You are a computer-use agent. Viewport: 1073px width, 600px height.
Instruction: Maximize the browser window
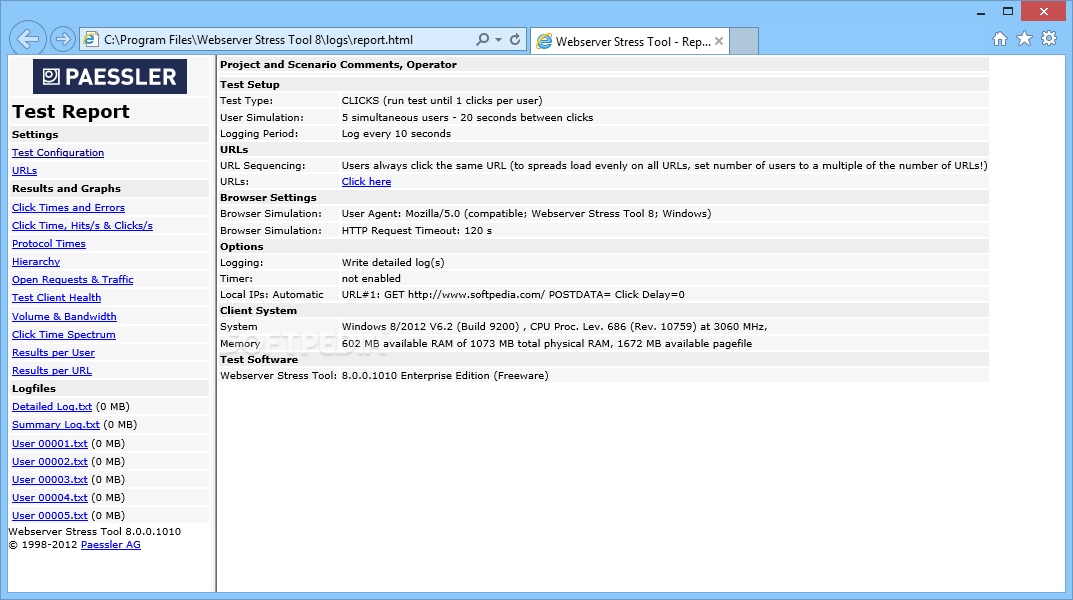click(1008, 11)
